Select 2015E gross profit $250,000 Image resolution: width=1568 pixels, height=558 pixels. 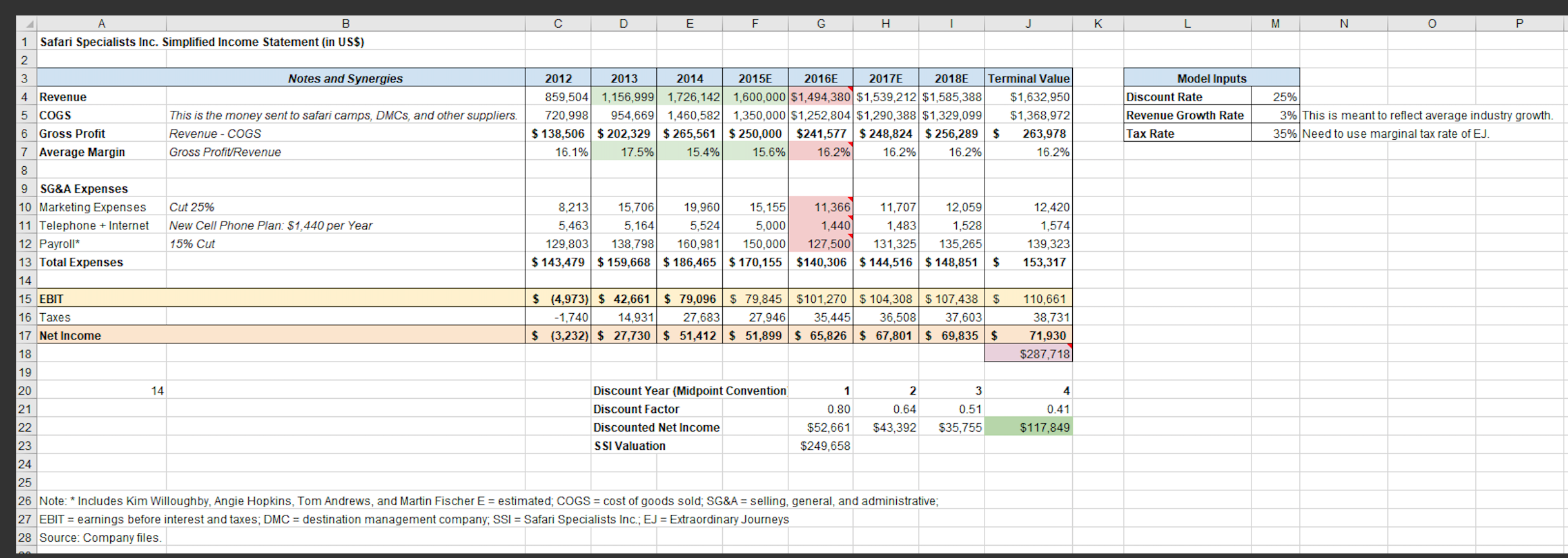(755, 133)
